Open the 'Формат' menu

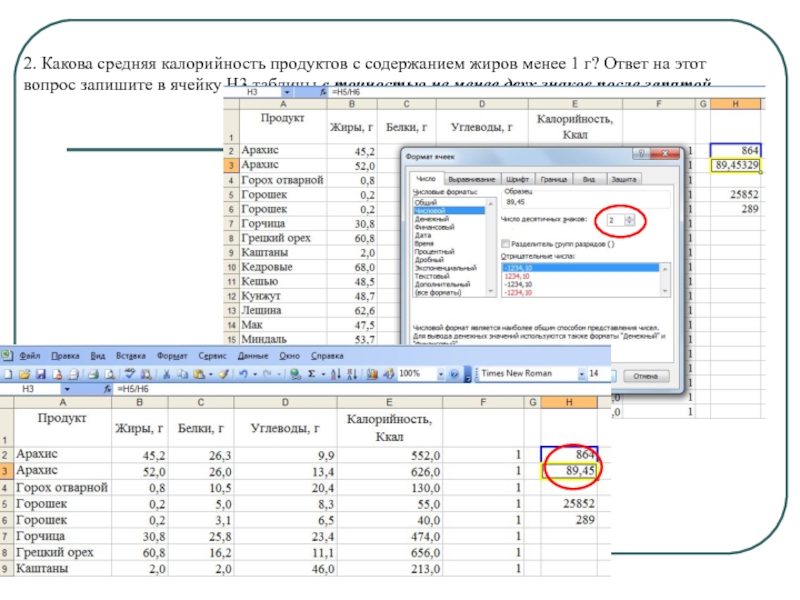click(170, 355)
